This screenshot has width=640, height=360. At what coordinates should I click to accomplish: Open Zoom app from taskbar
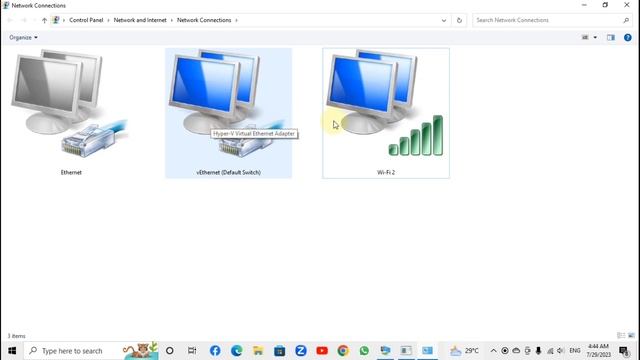[301, 351]
